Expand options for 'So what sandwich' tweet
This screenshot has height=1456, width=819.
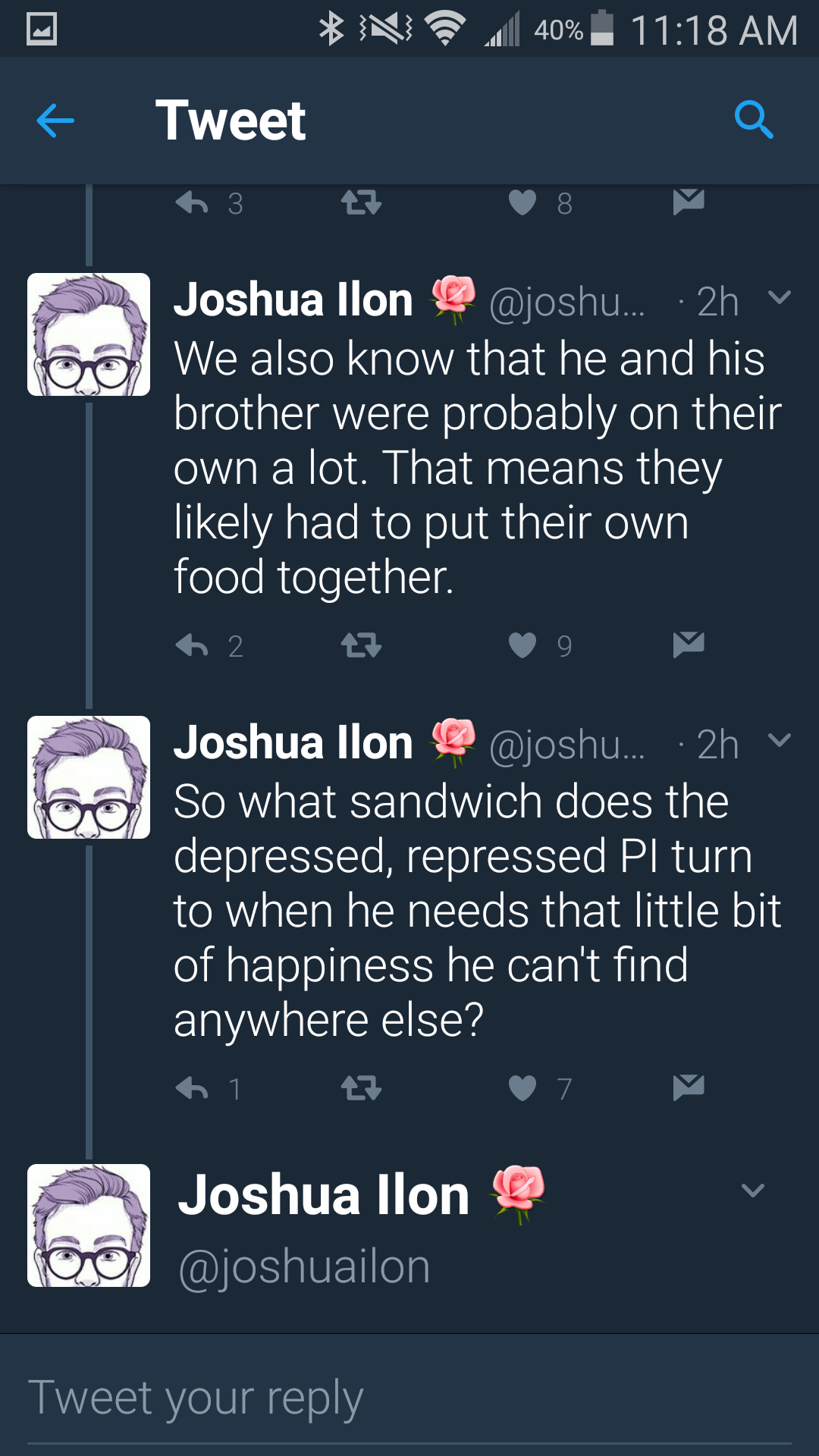(x=780, y=740)
